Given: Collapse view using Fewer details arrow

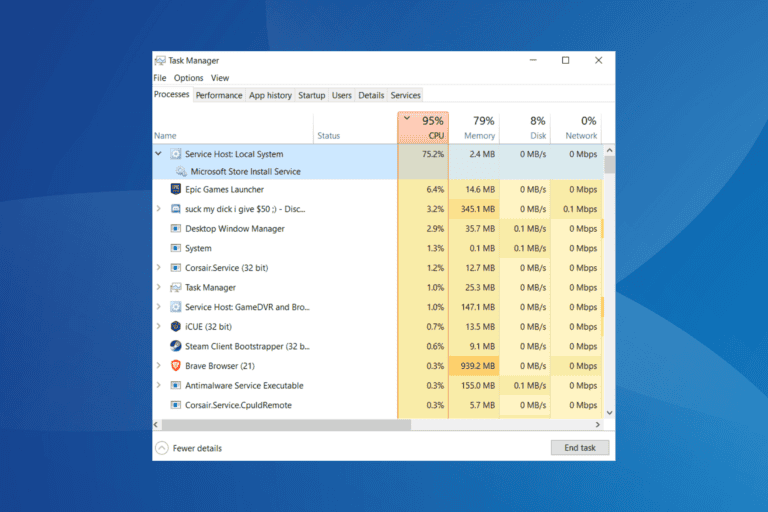Looking at the screenshot, I should pyautogui.click(x=161, y=448).
